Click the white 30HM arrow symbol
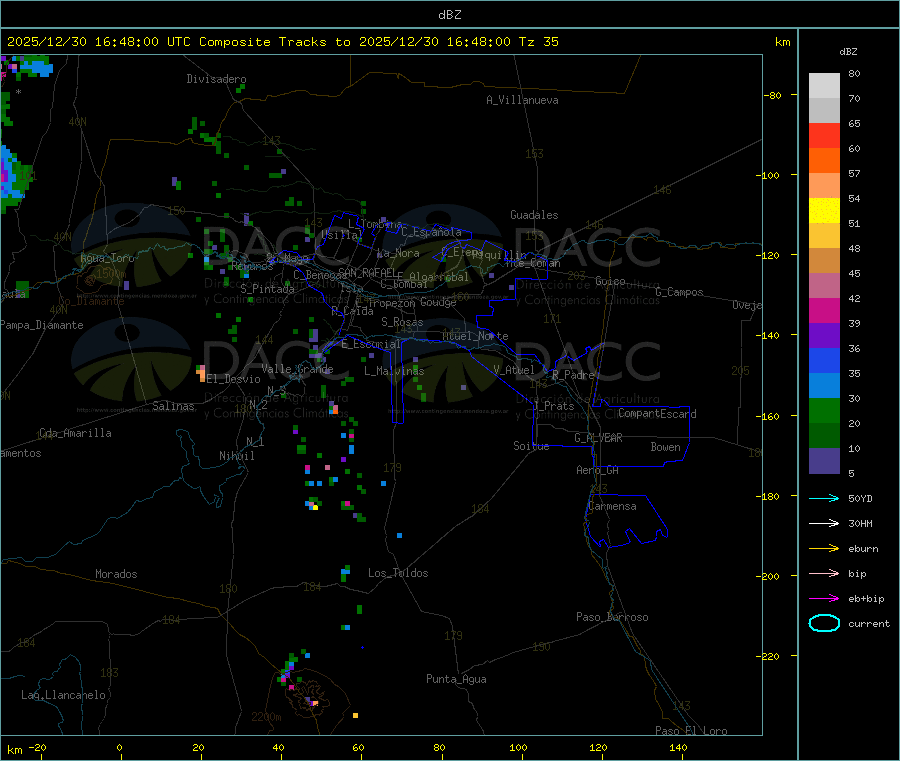 tap(824, 523)
